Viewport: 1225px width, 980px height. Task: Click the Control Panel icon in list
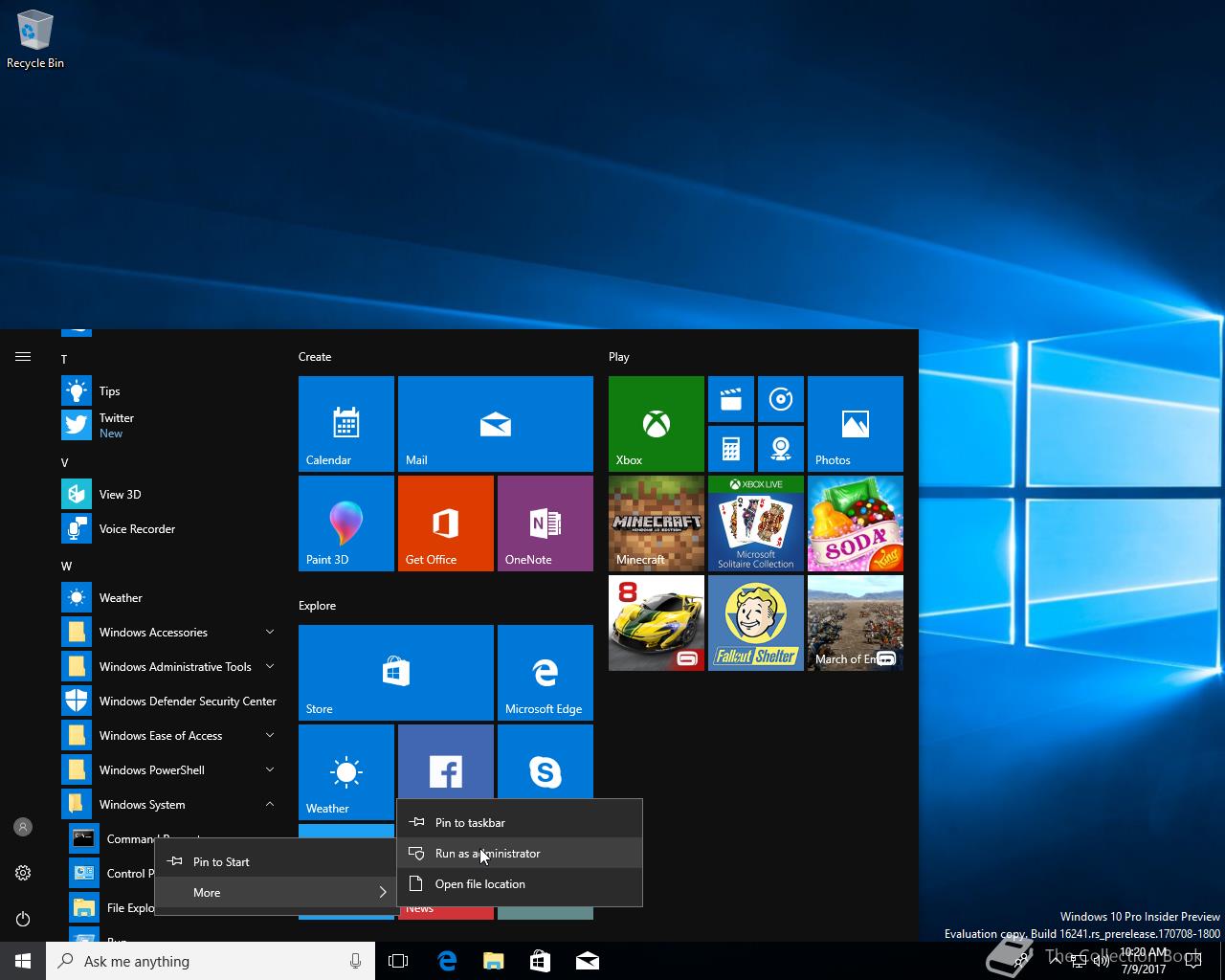[84, 873]
